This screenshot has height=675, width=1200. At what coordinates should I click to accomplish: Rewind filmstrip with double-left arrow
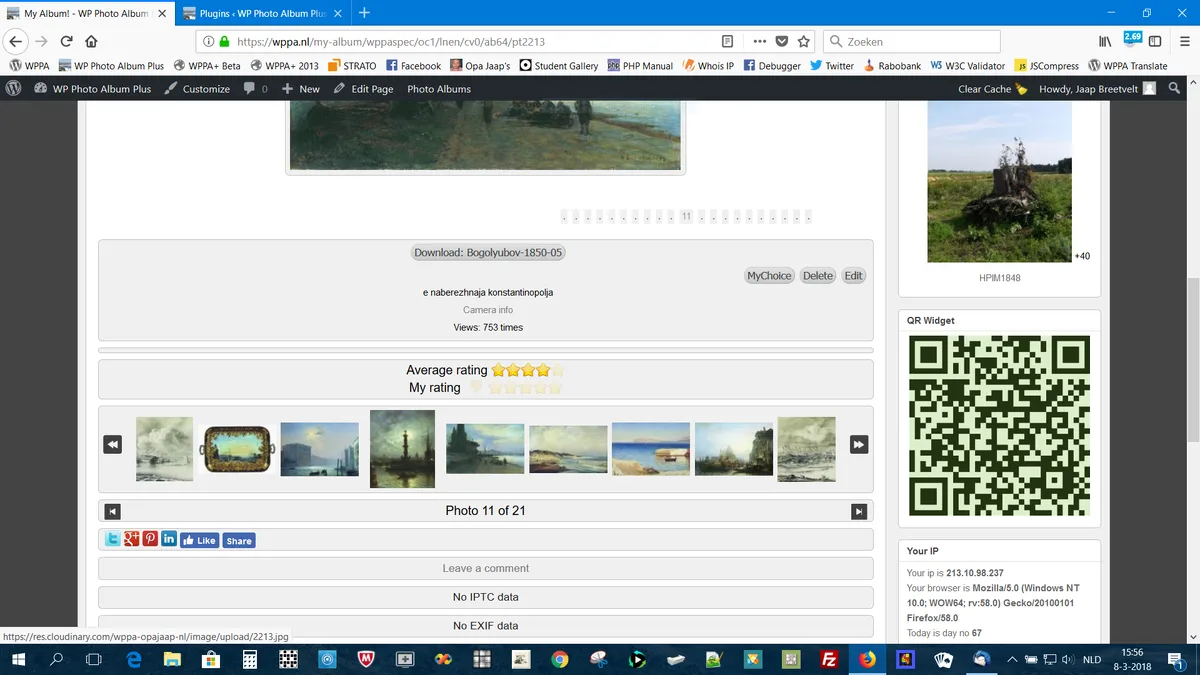click(x=113, y=444)
